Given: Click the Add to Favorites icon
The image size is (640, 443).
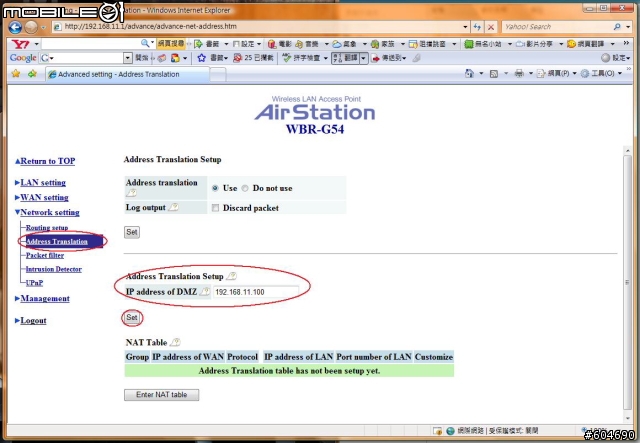Looking at the screenshot, I should [32, 74].
